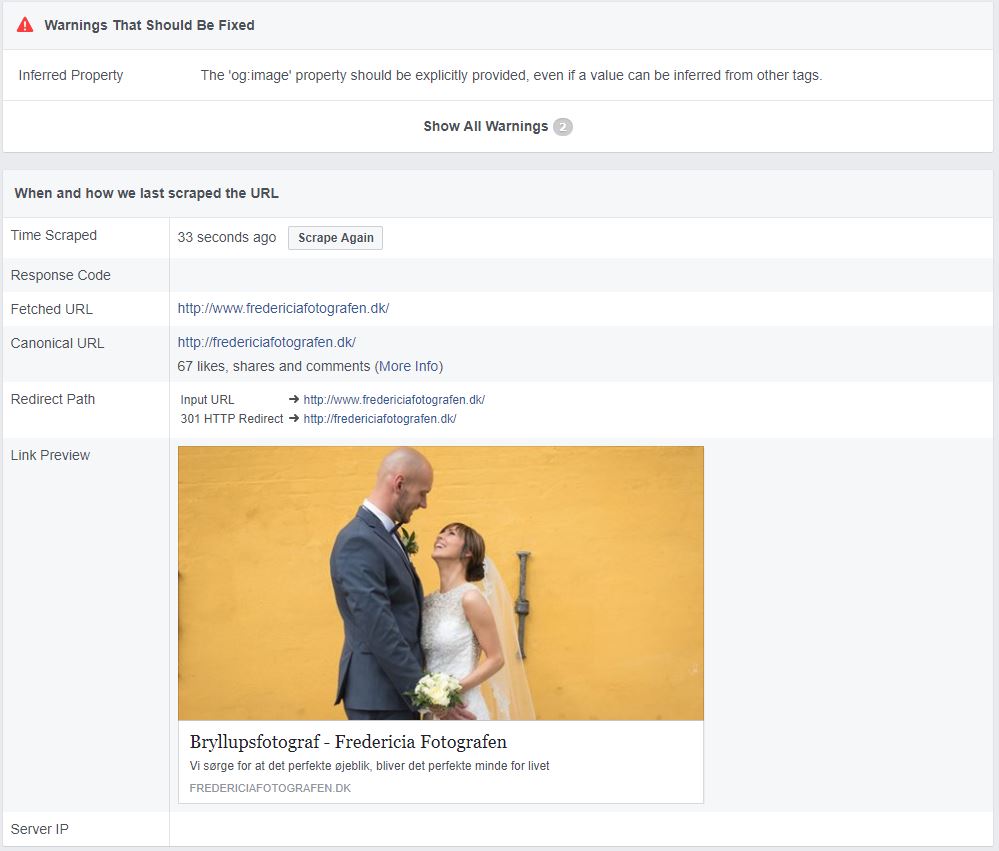Click the 33 seconds ago timestamp
The height and width of the screenshot is (851, 999).
tap(227, 237)
